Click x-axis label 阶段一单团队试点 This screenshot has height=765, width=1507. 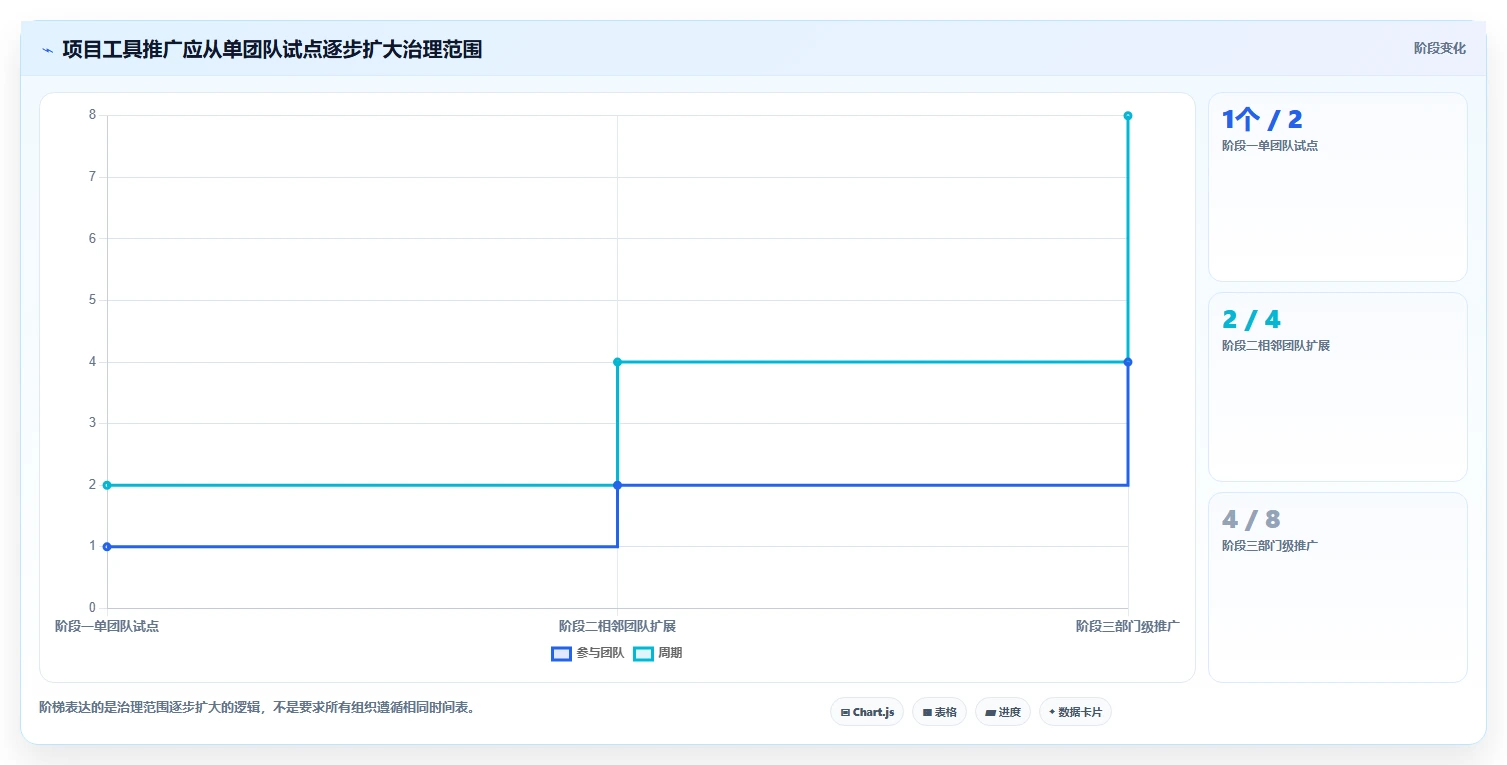click(107, 627)
